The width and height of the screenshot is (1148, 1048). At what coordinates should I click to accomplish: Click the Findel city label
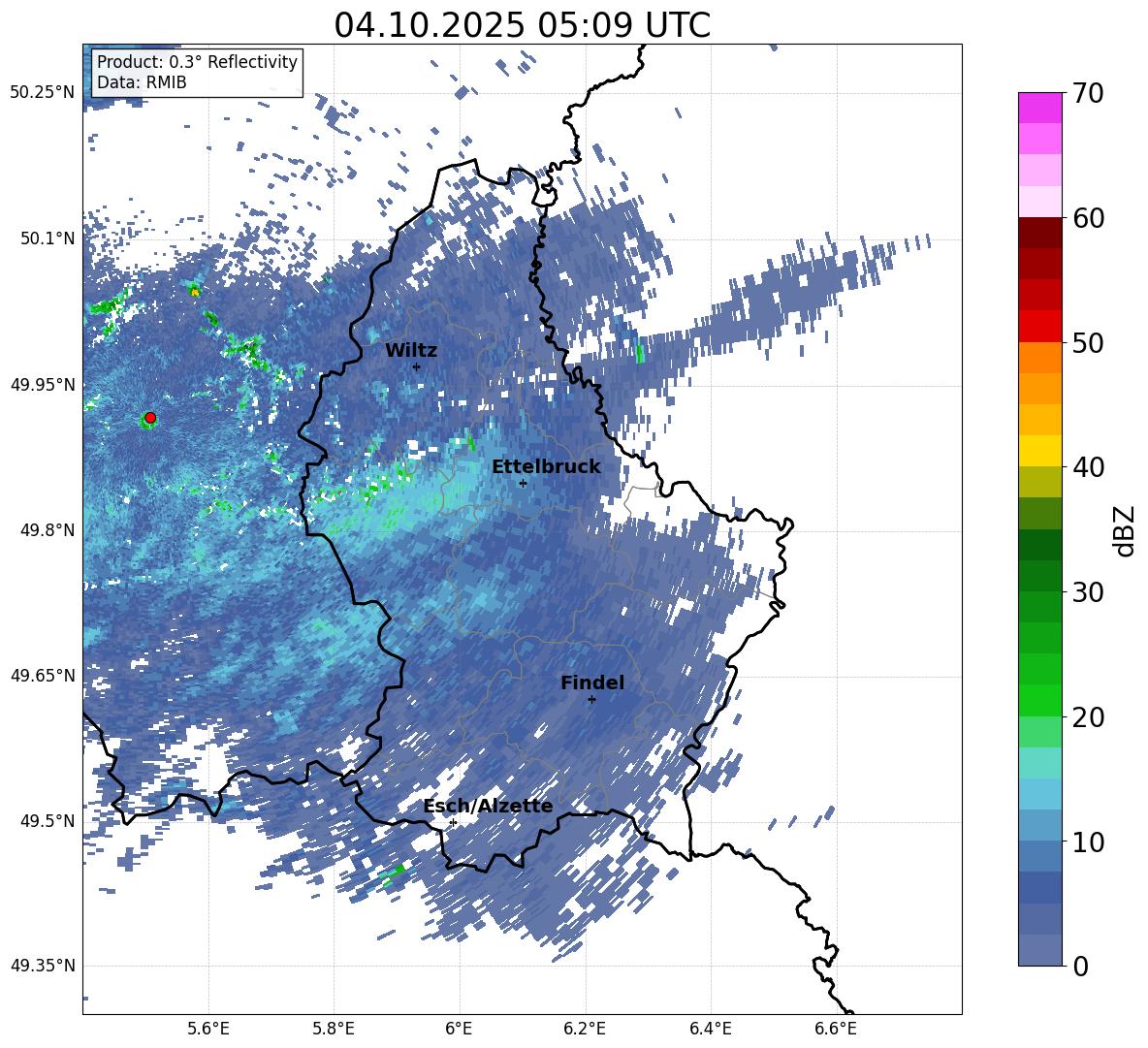click(592, 683)
